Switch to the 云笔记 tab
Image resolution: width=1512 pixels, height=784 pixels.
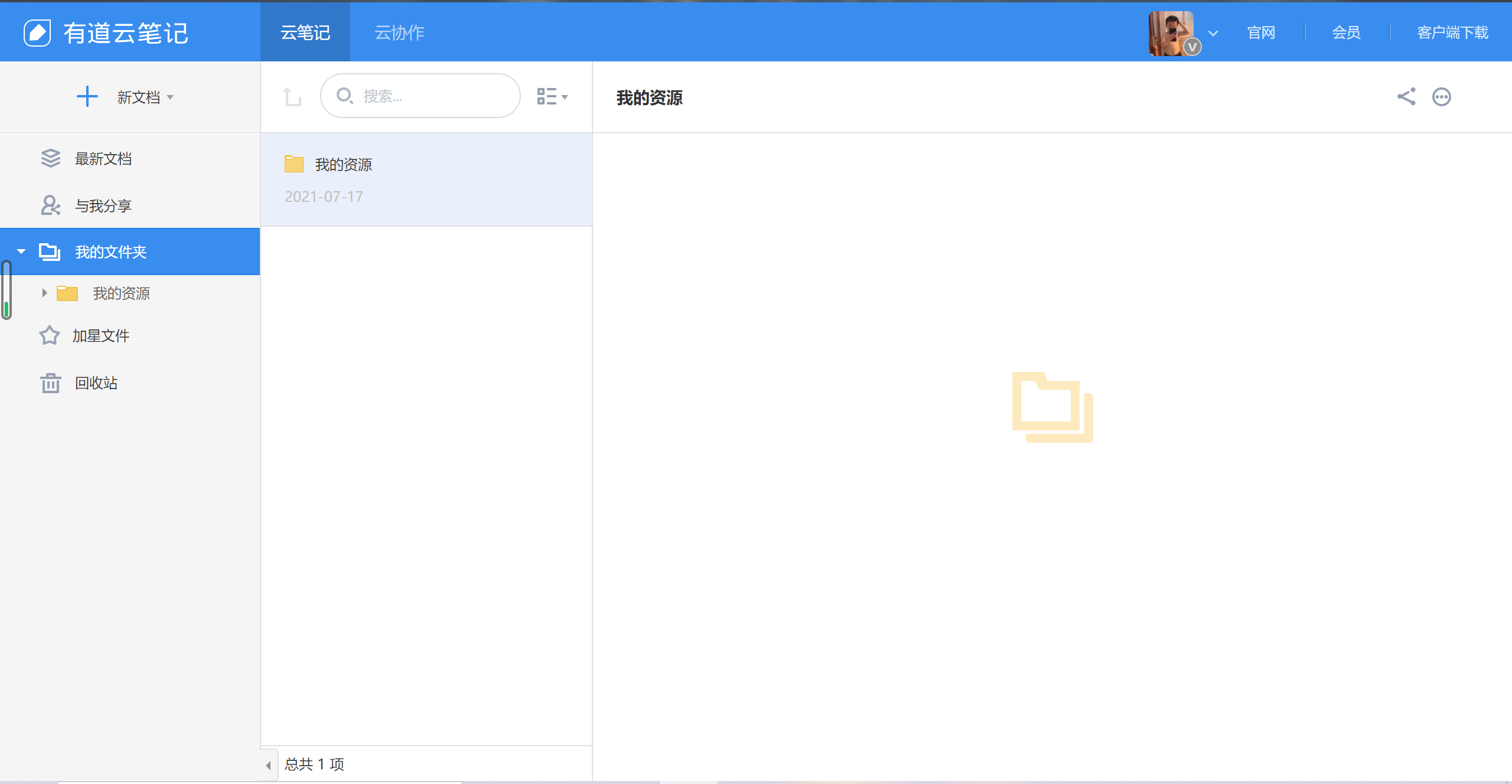tap(305, 32)
